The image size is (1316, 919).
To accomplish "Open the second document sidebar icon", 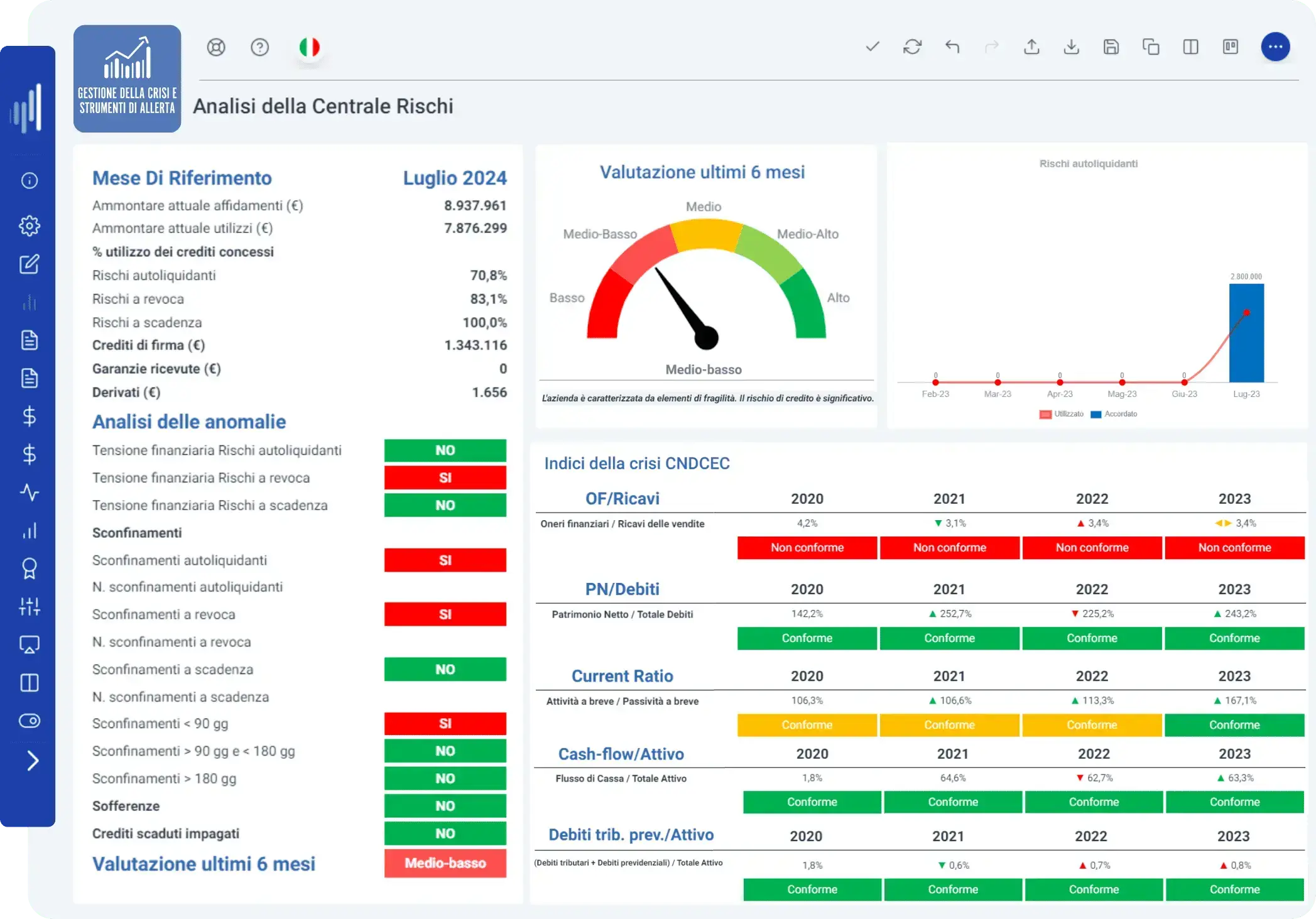I will [30, 378].
